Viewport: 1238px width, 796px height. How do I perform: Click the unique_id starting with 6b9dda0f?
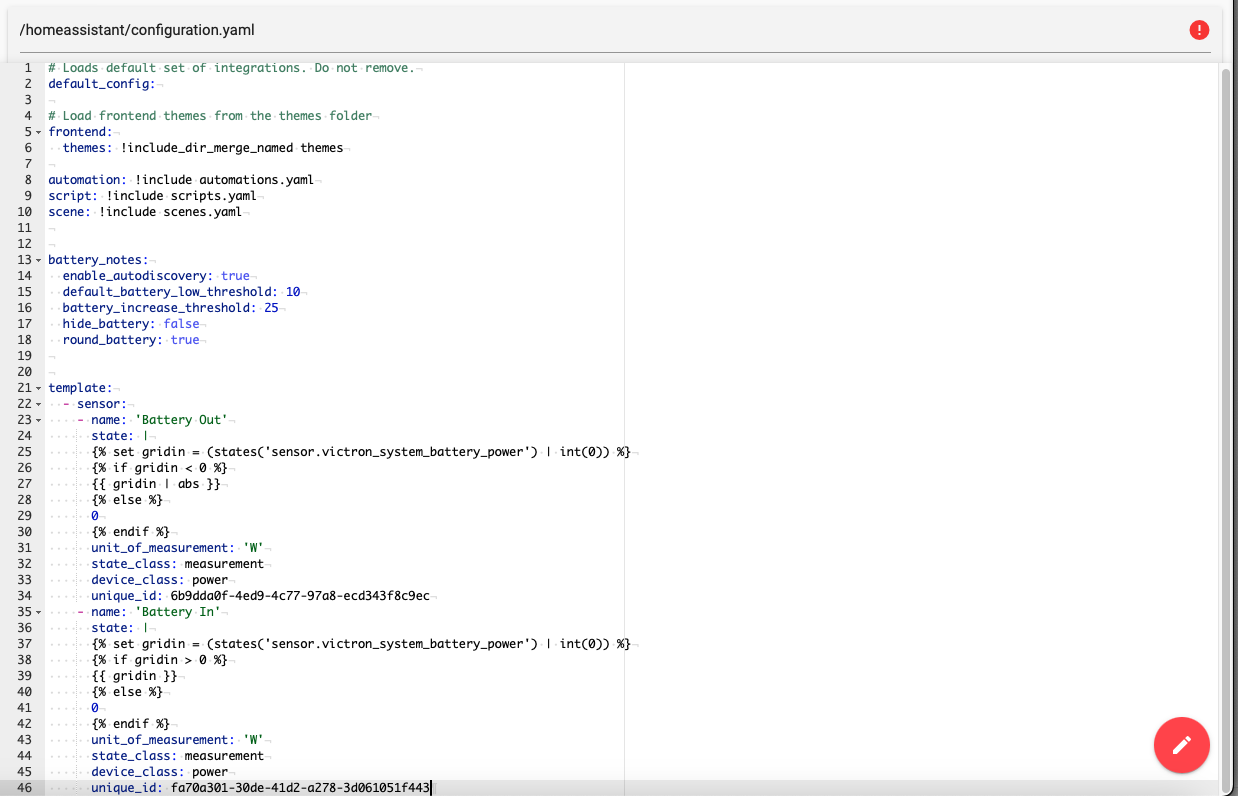tap(299, 596)
